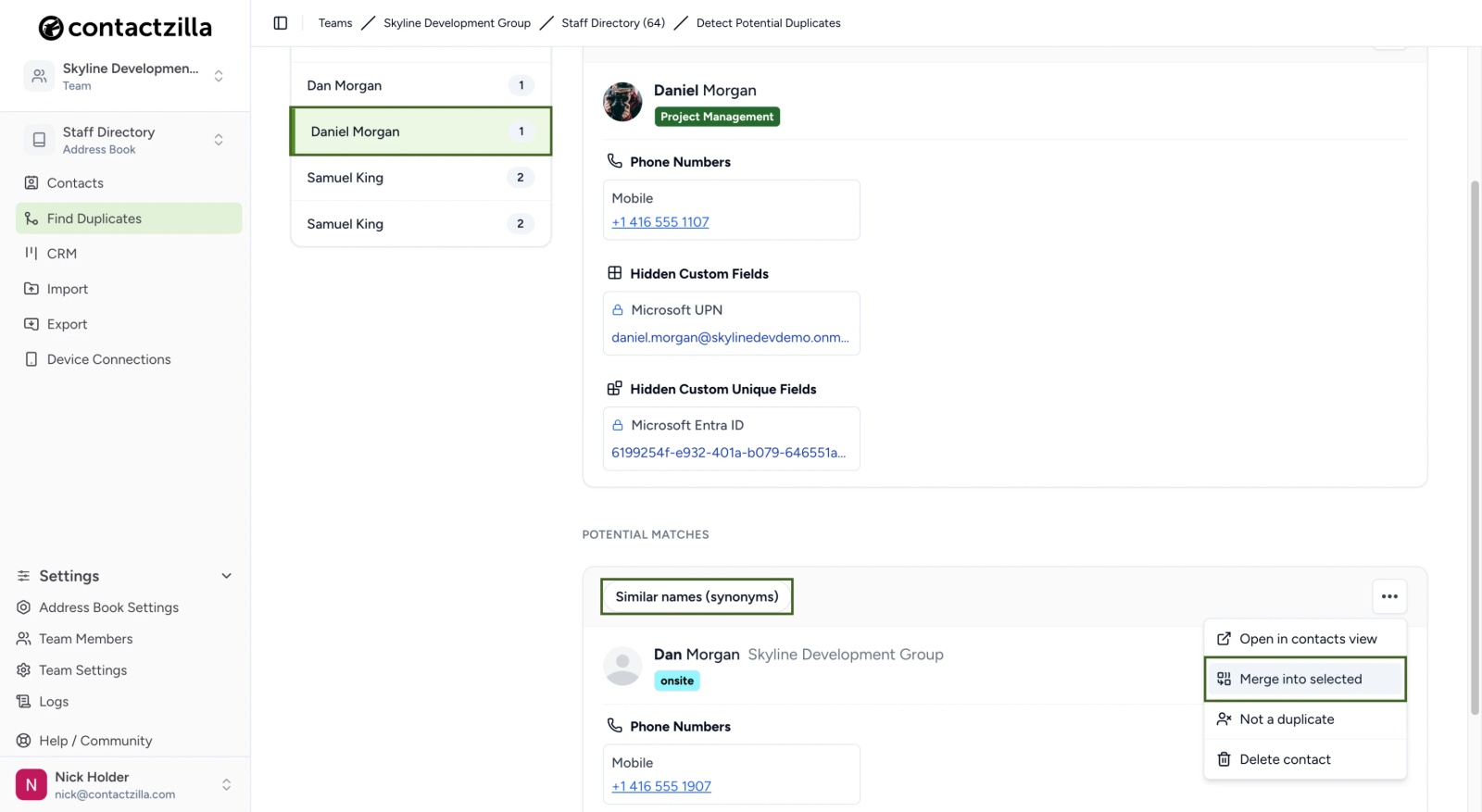Click the Merge into selected icon
The image size is (1482, 812).
point(1224,679)
